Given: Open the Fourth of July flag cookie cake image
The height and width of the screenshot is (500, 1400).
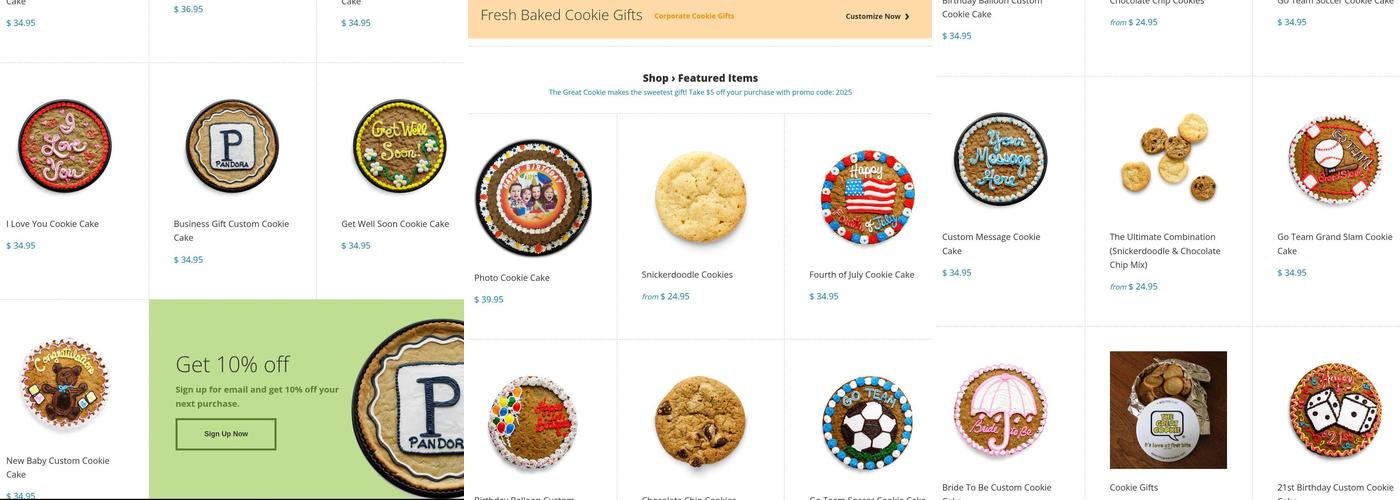Looking at the screenshot, I should coord(868,198).
